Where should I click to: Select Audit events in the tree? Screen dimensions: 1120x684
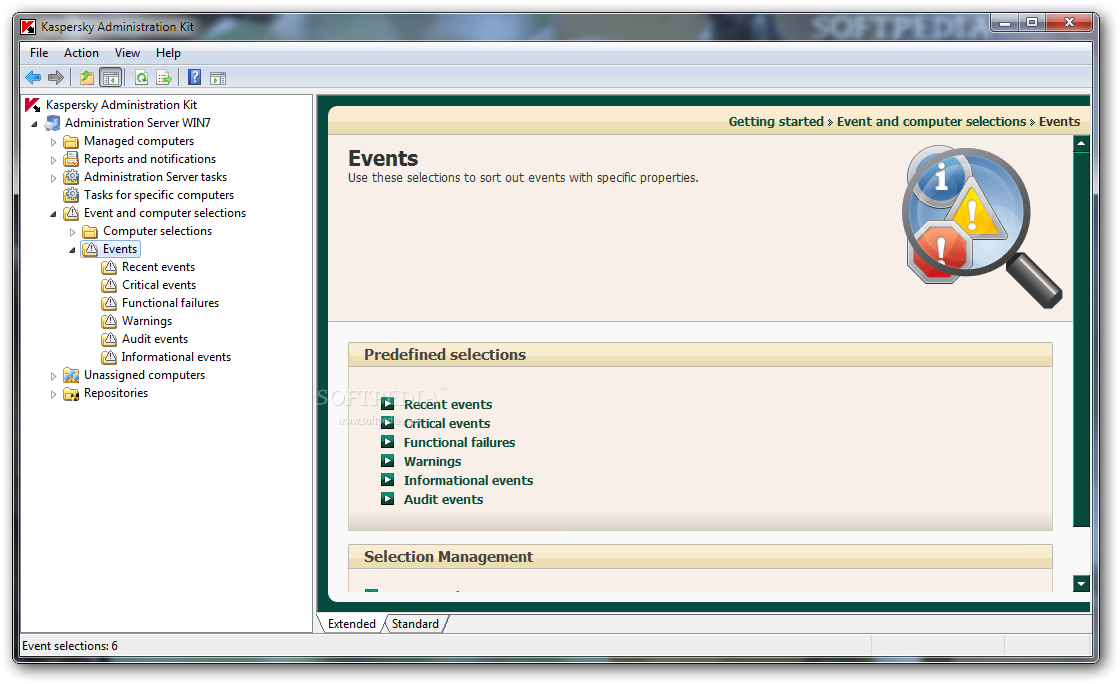(x=155, y=339)
